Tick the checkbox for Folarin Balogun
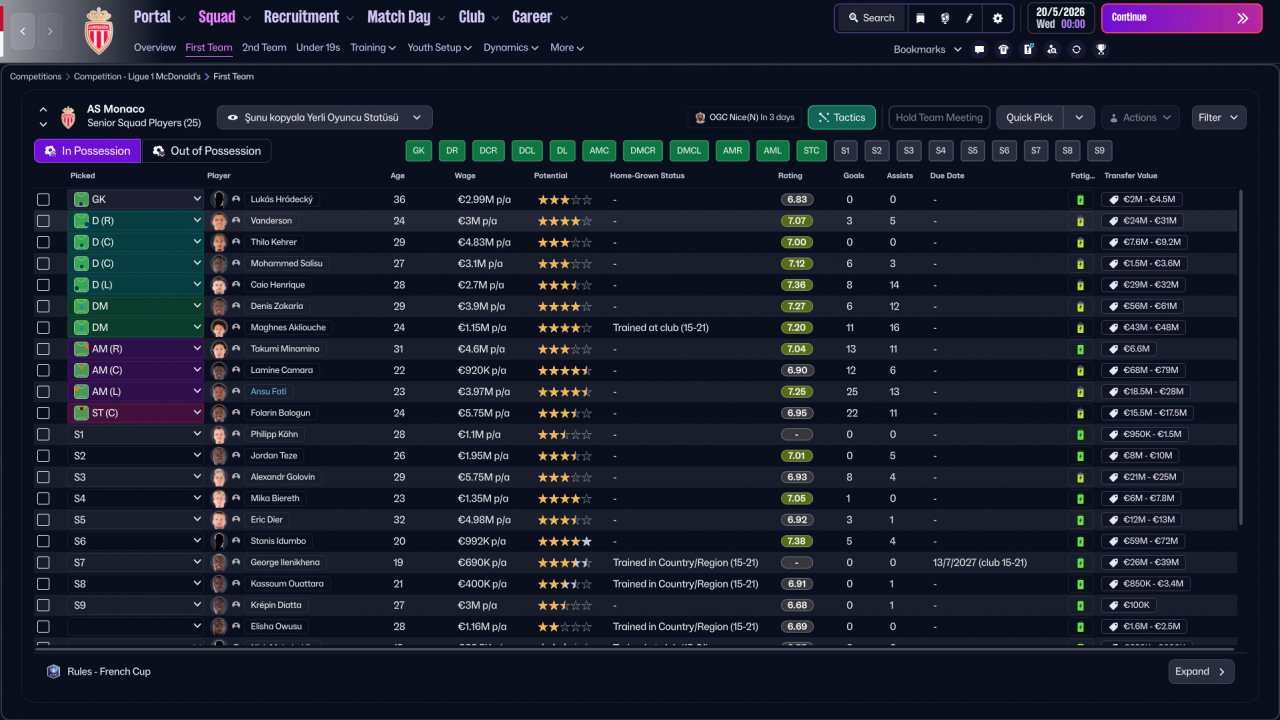 [43, 413]
